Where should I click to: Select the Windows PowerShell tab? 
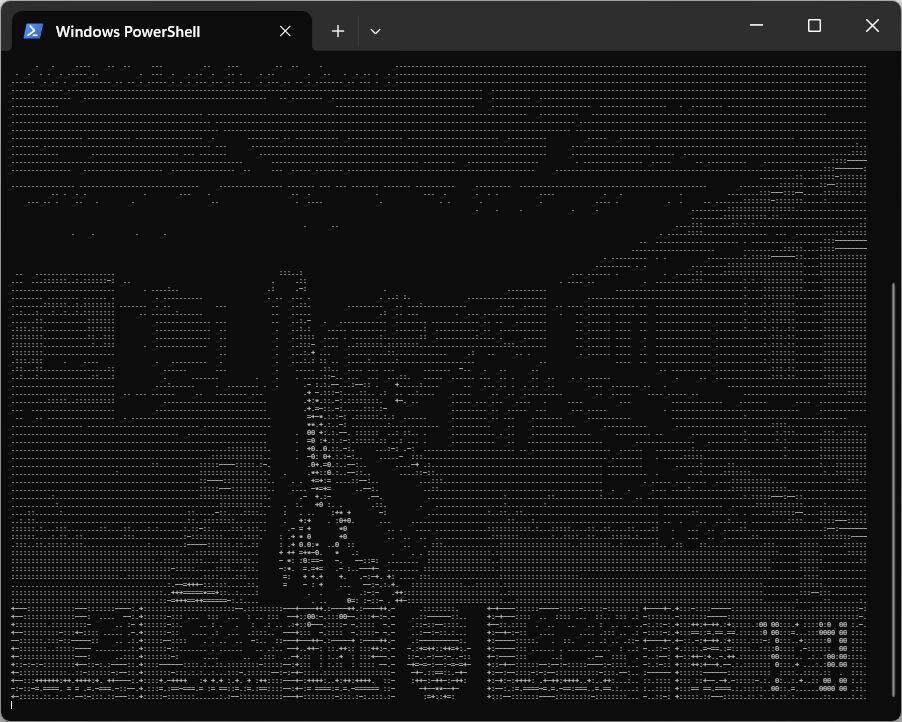(x=150, y=31)
